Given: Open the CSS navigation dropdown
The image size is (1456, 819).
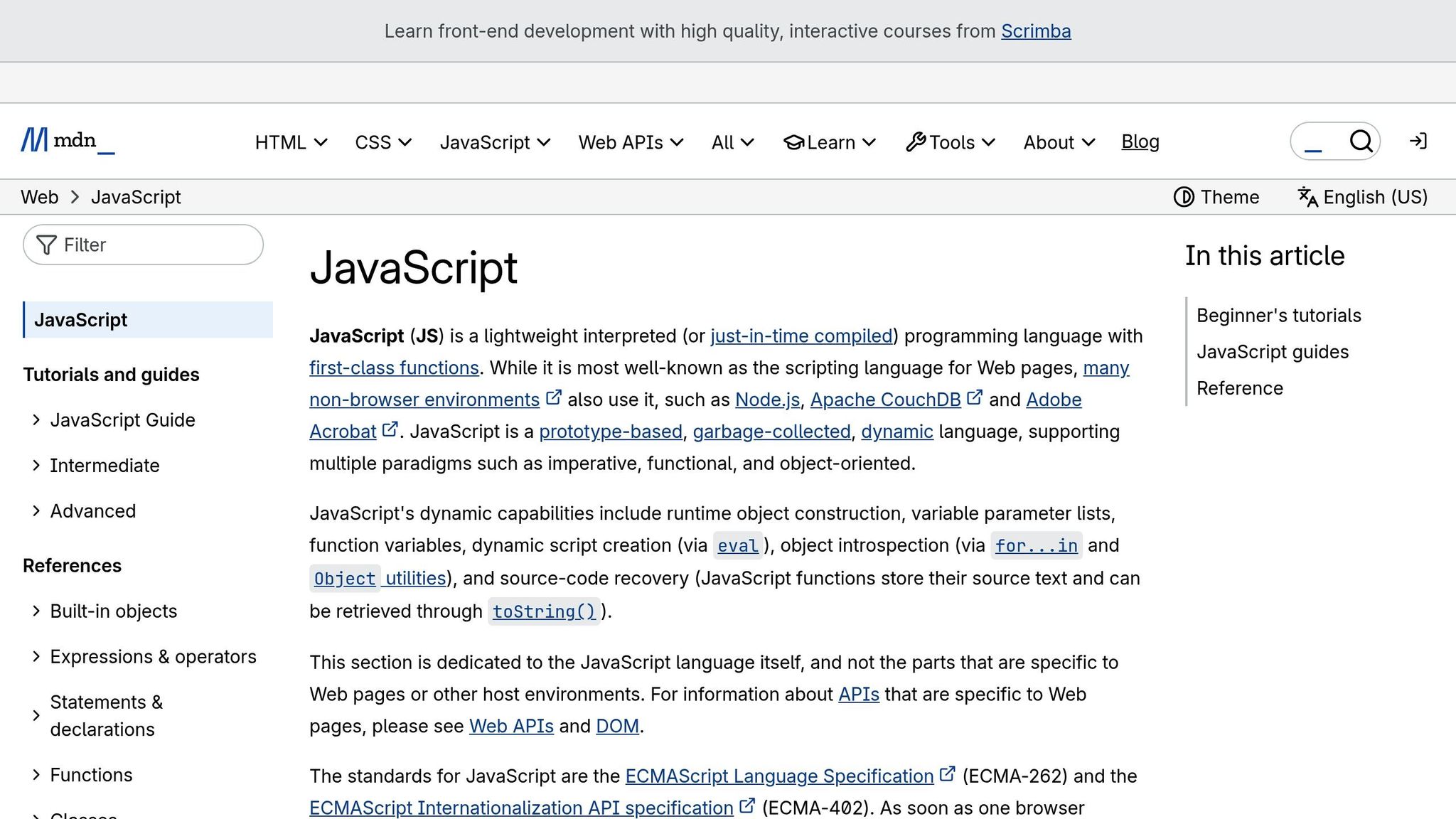Looking at the screenshot, I should click(382, 142).
